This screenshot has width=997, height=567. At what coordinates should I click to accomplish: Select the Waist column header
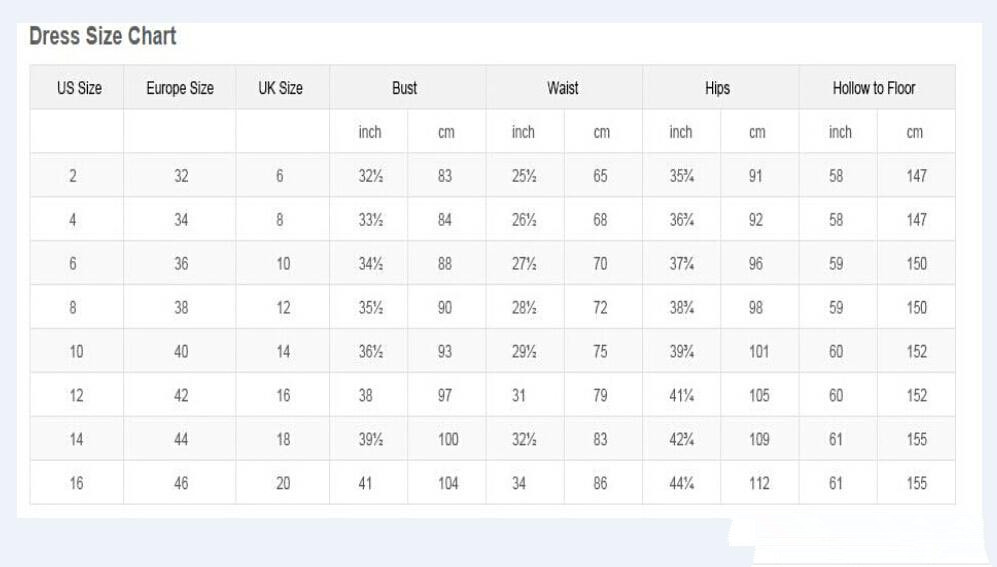pos(562,88)
